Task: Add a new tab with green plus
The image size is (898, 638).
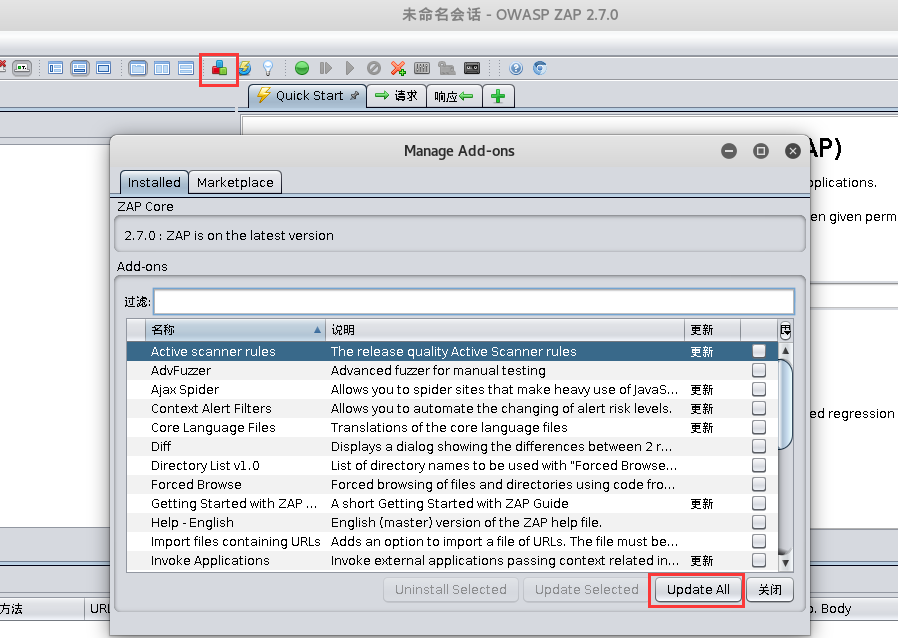Action: click(498, 96)
